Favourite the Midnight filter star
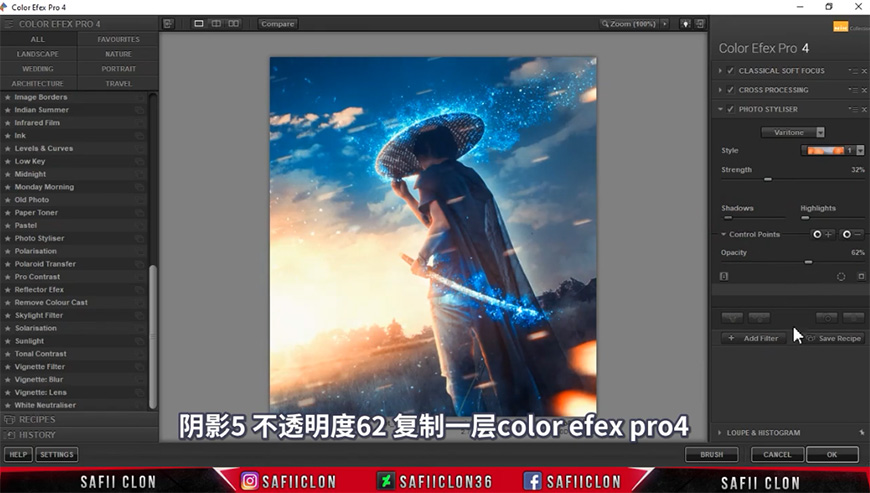The image size is (870, 493). click(x=8, y=174)
